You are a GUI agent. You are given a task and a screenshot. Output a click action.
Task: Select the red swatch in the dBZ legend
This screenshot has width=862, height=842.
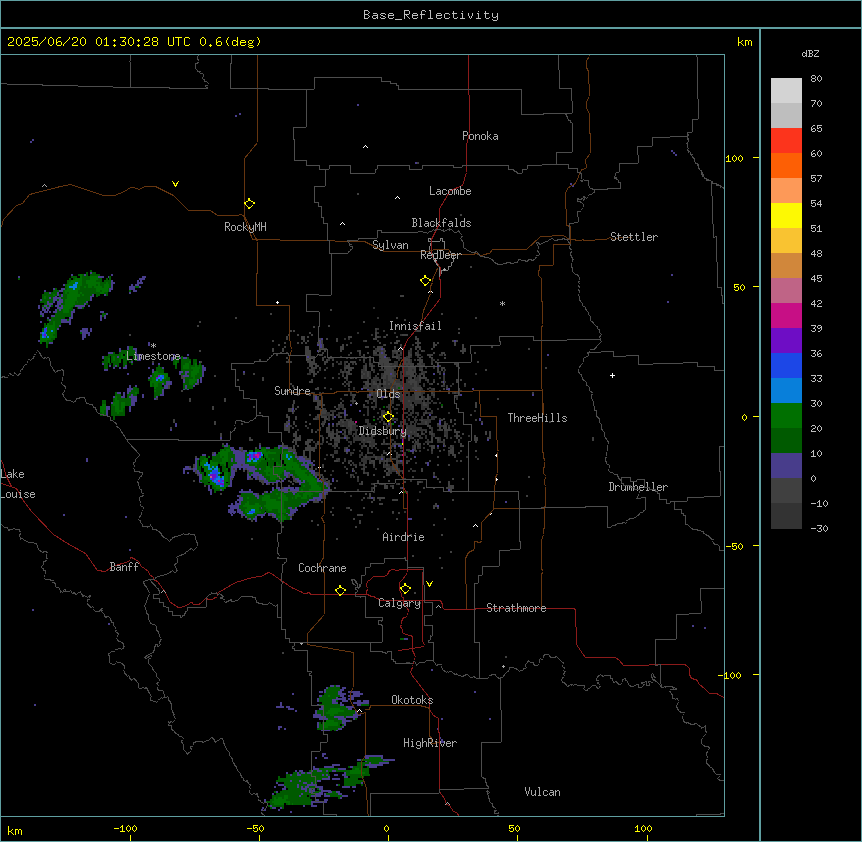tap(786, 141)
